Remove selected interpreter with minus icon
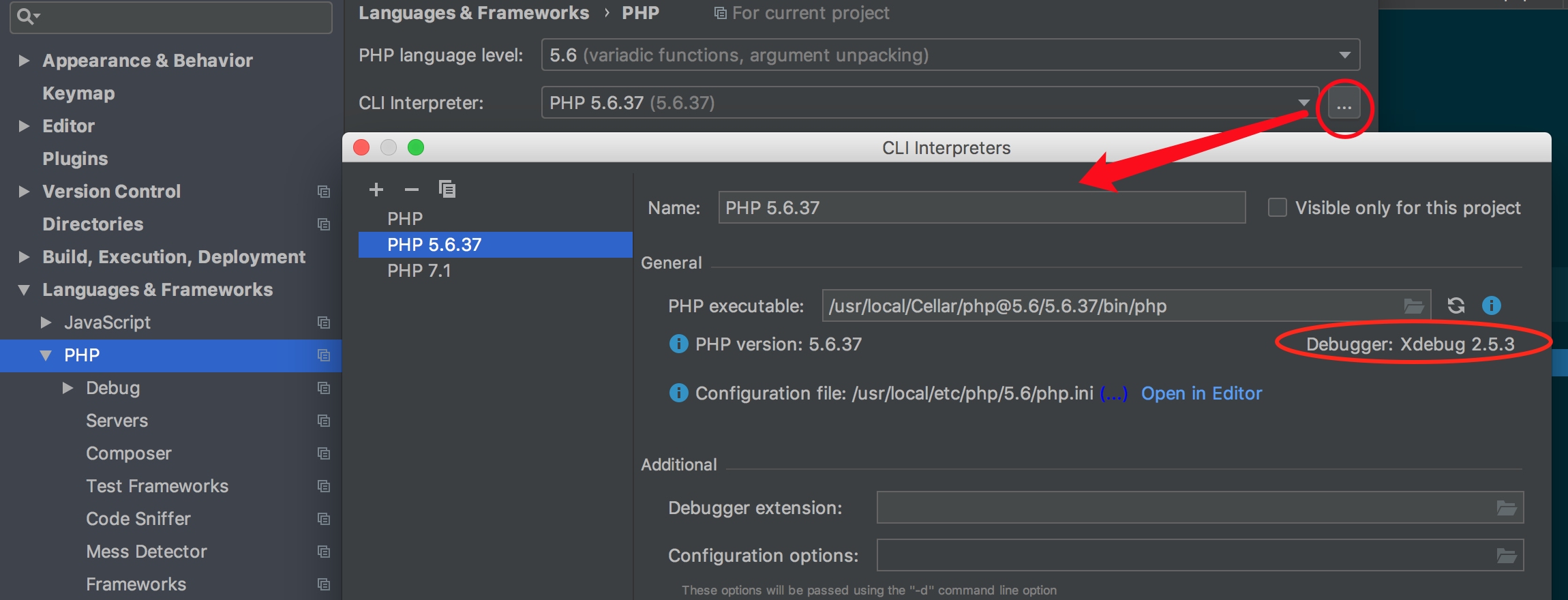This screenshot has height=600, width=1568. click(x=412, y=190)
